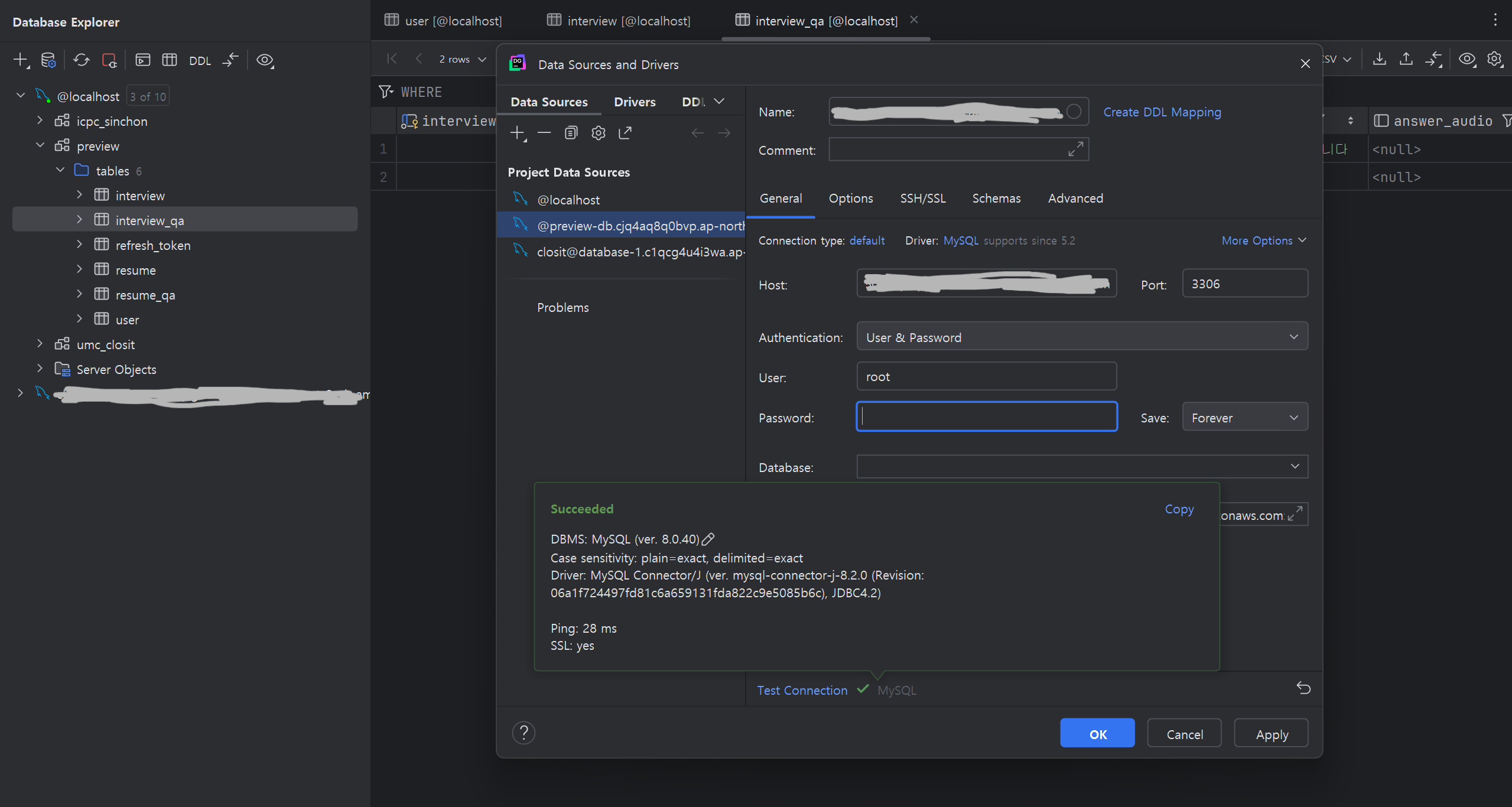
Task: Open help with the question mark icon
Action: 523,733
